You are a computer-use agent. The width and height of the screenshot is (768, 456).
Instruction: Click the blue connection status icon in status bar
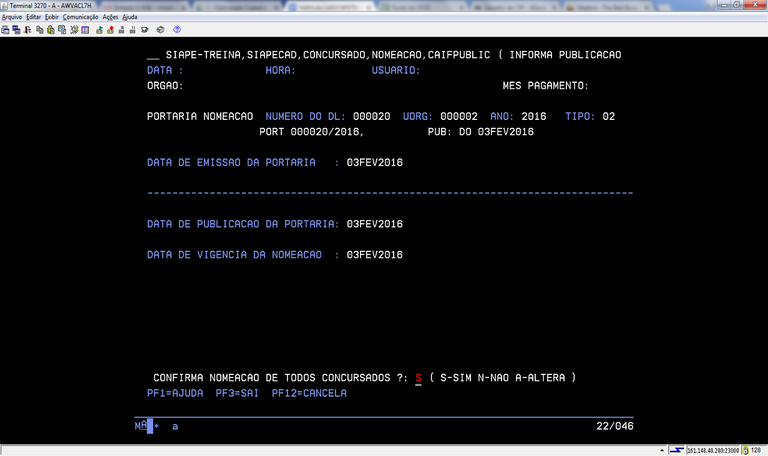click(x=676, y=450)
